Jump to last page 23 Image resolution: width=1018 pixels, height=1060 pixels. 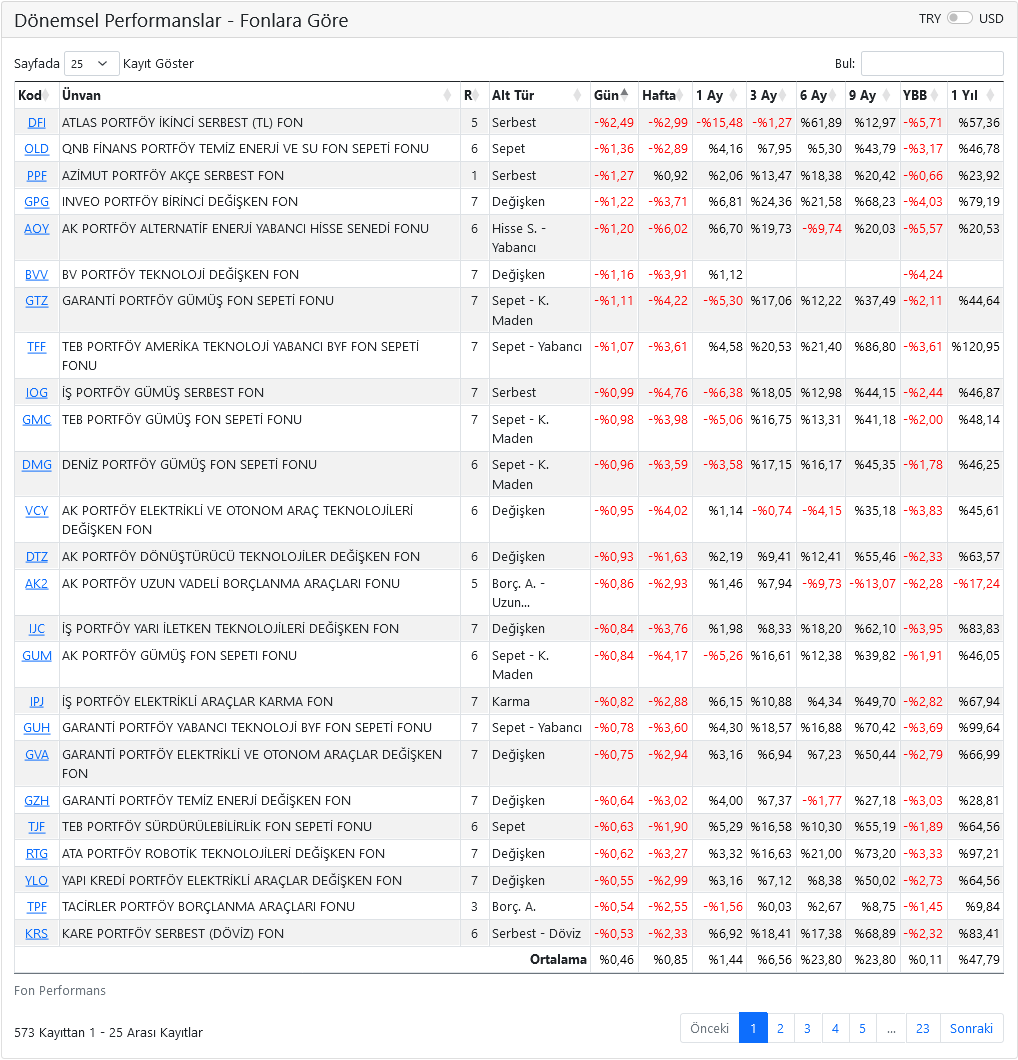tap(923, 1028)
